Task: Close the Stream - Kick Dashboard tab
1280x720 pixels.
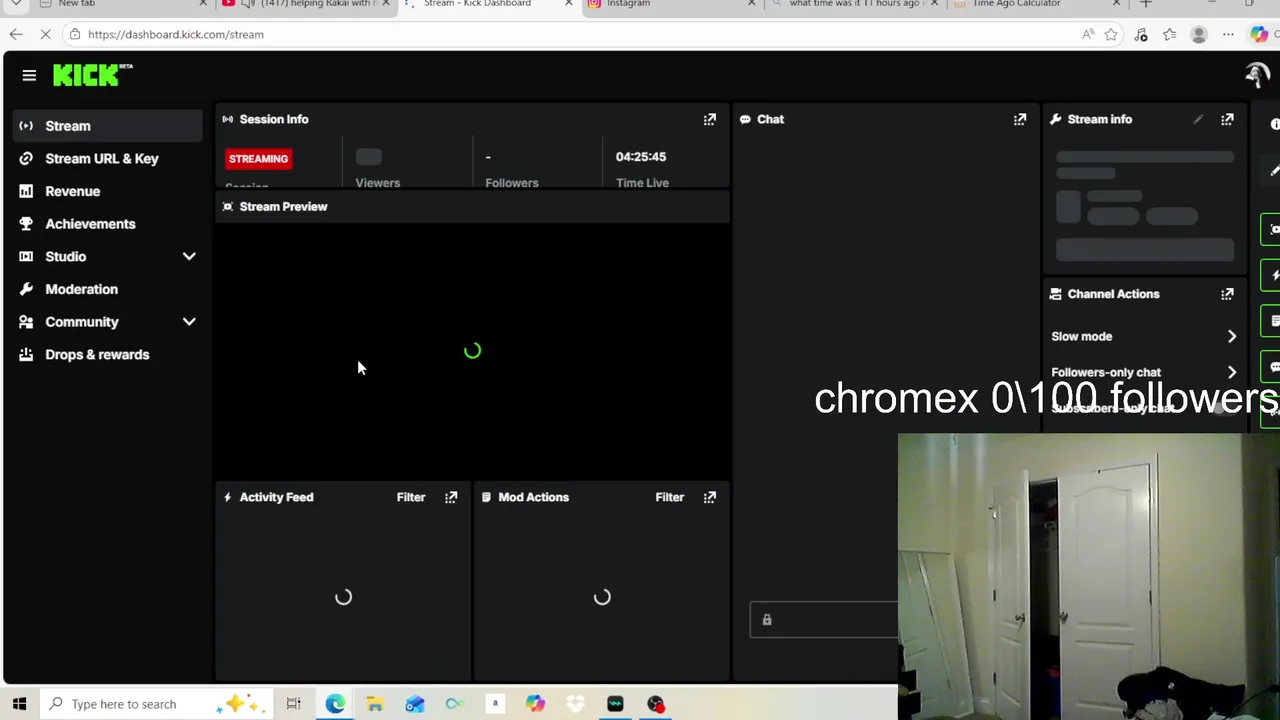Action: point(569,4)
